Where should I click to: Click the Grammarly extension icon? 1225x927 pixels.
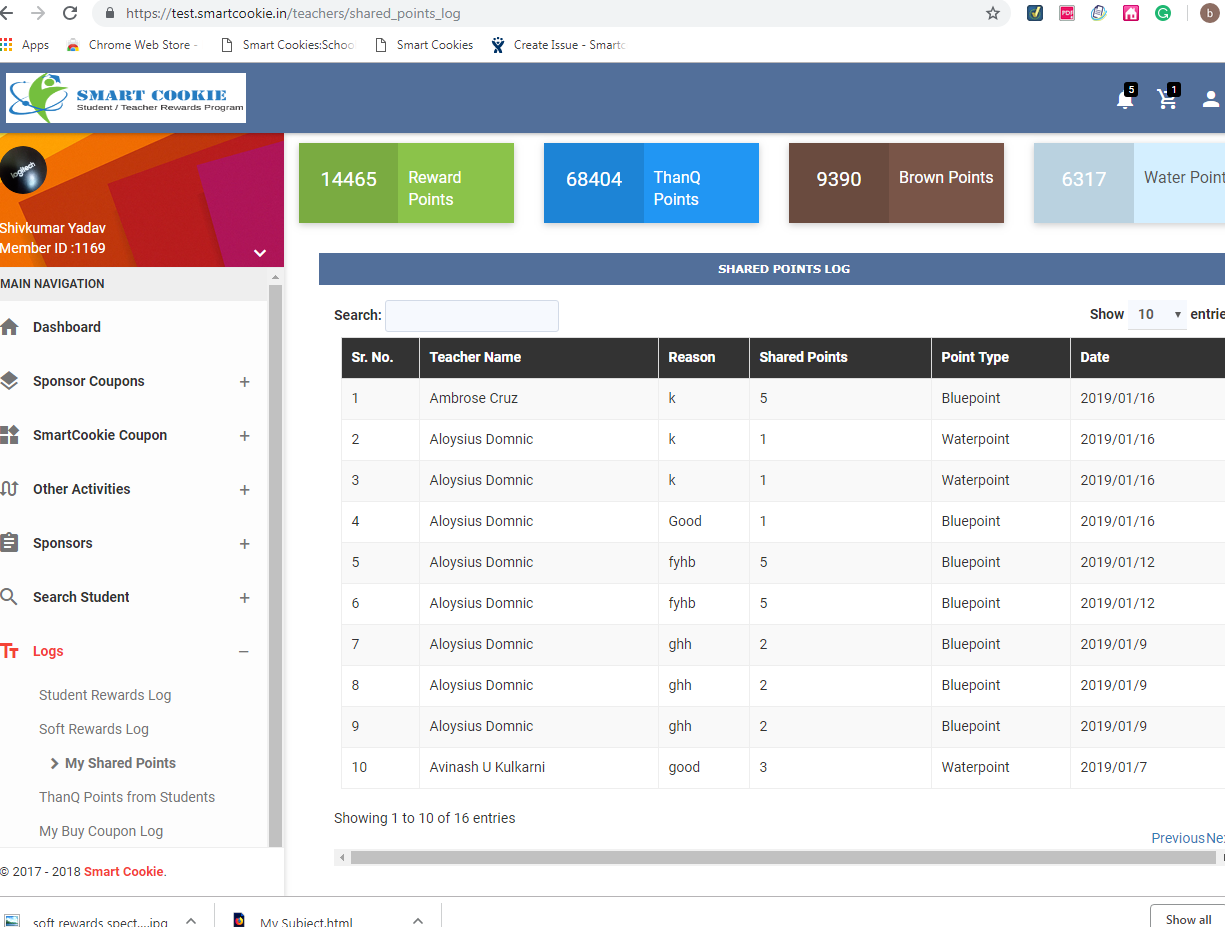pos(1163,14)
